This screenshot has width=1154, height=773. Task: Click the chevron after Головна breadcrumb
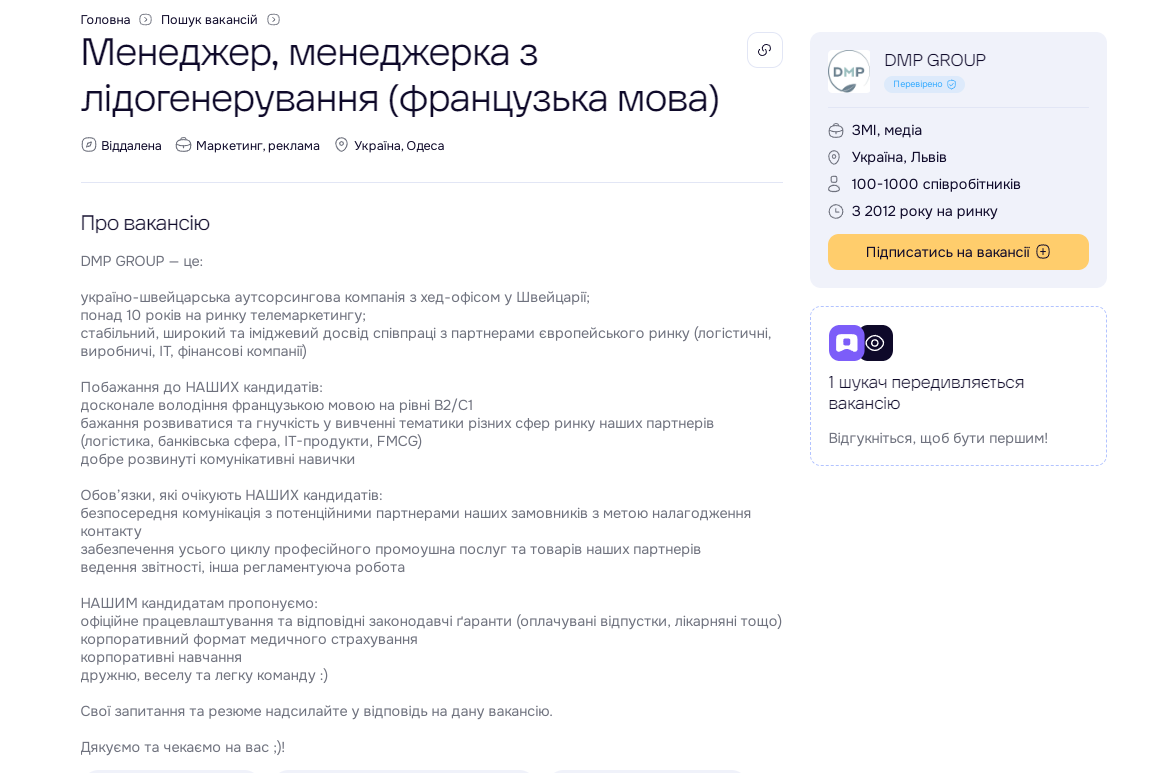(x=146, y=20)
